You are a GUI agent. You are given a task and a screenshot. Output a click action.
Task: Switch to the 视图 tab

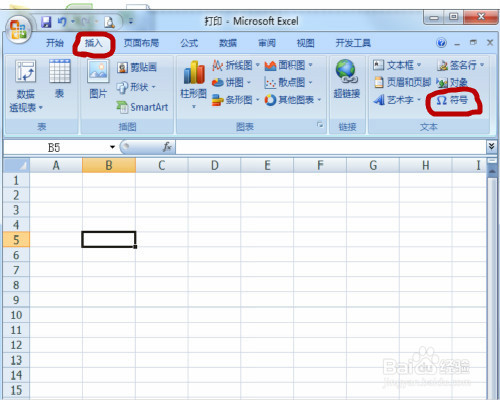point(305,43)
